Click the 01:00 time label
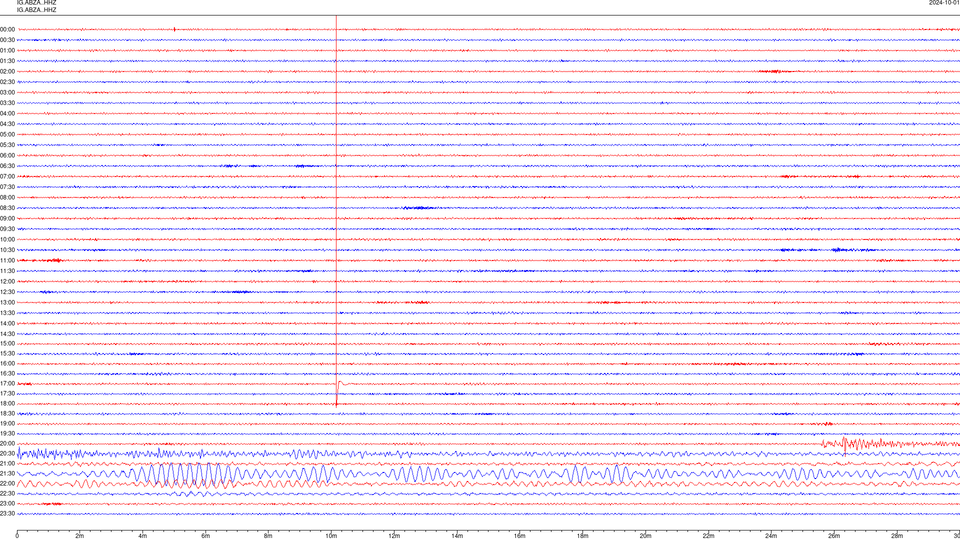This screenshot has height=540, width=960. 7,50
